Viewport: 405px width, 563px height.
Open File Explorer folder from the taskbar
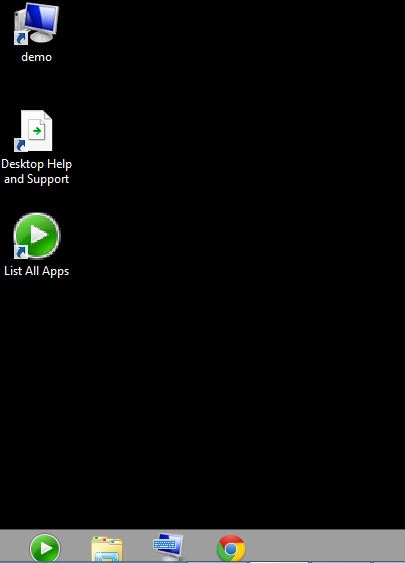point(107,549)
